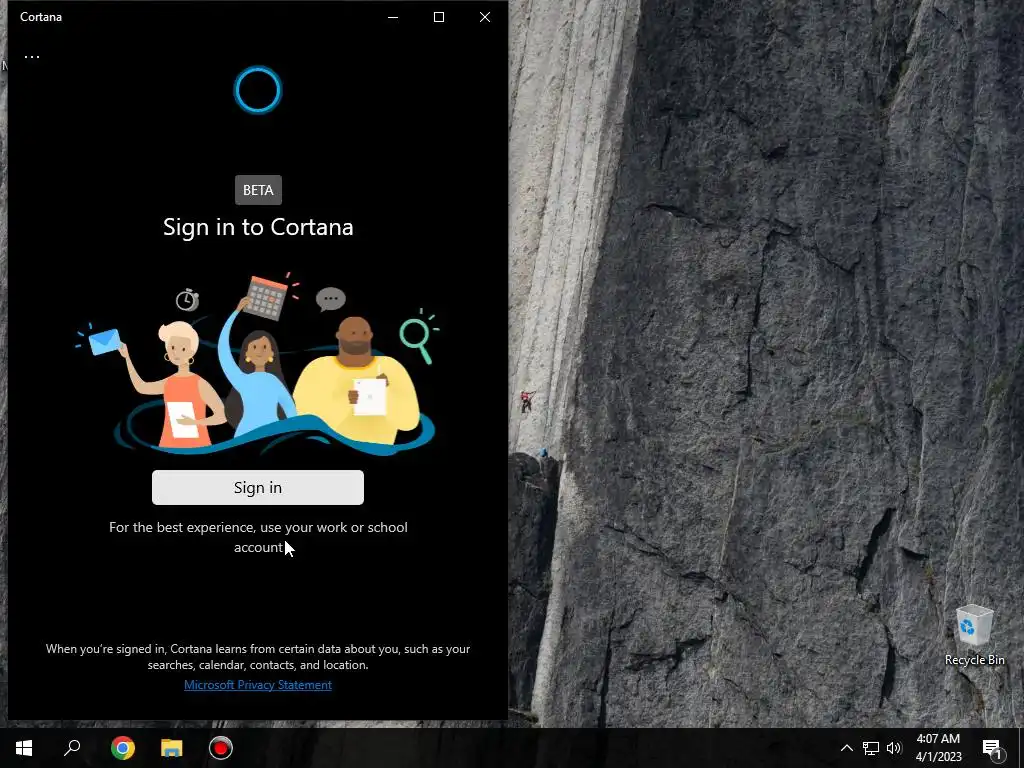Click the Cortana title bar text
Screen dimensions: 1024x768
(x=40, y=17)
